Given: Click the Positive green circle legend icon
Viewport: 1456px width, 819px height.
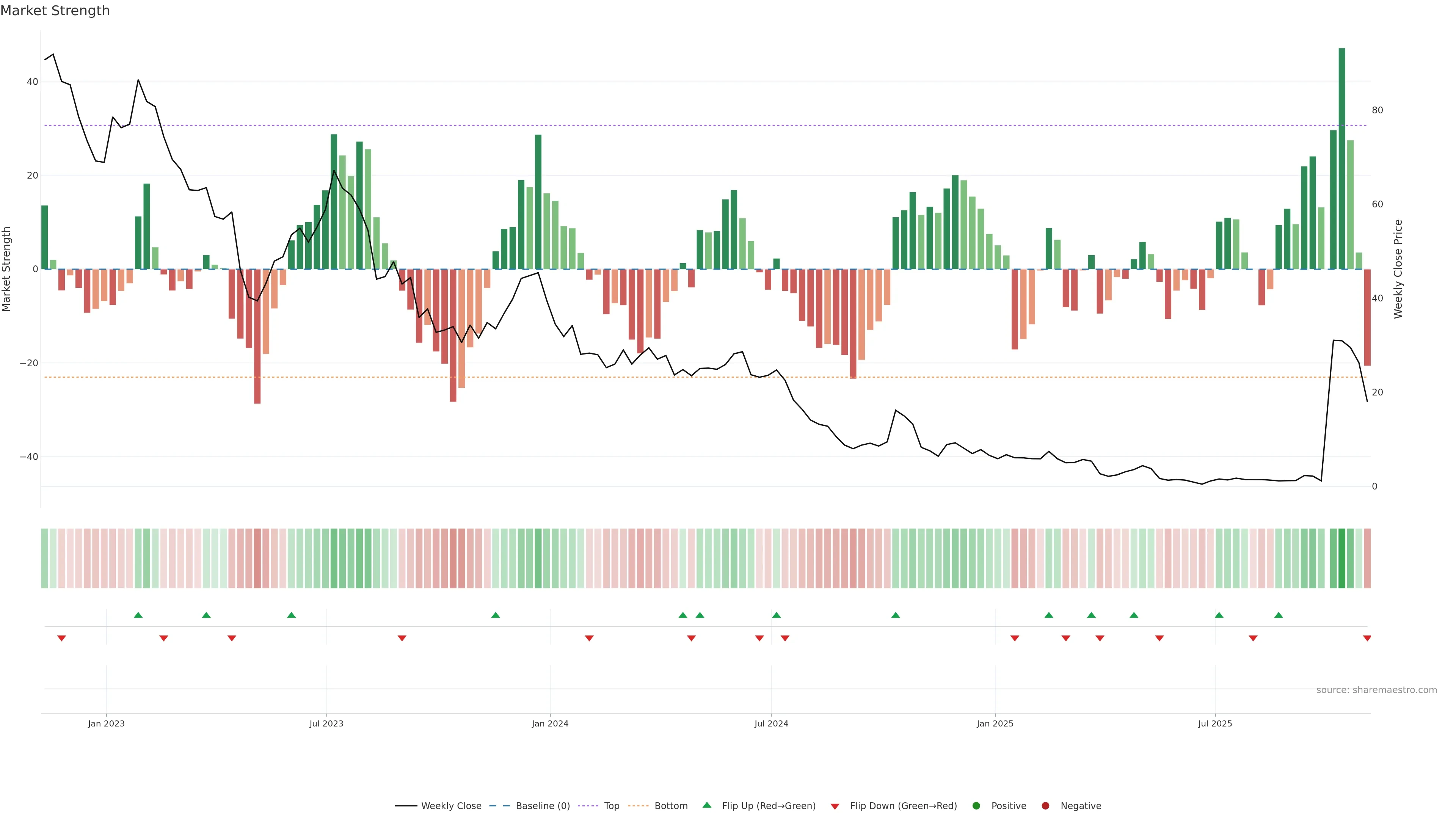Looking at the screenshot, I should coord(976,806).
